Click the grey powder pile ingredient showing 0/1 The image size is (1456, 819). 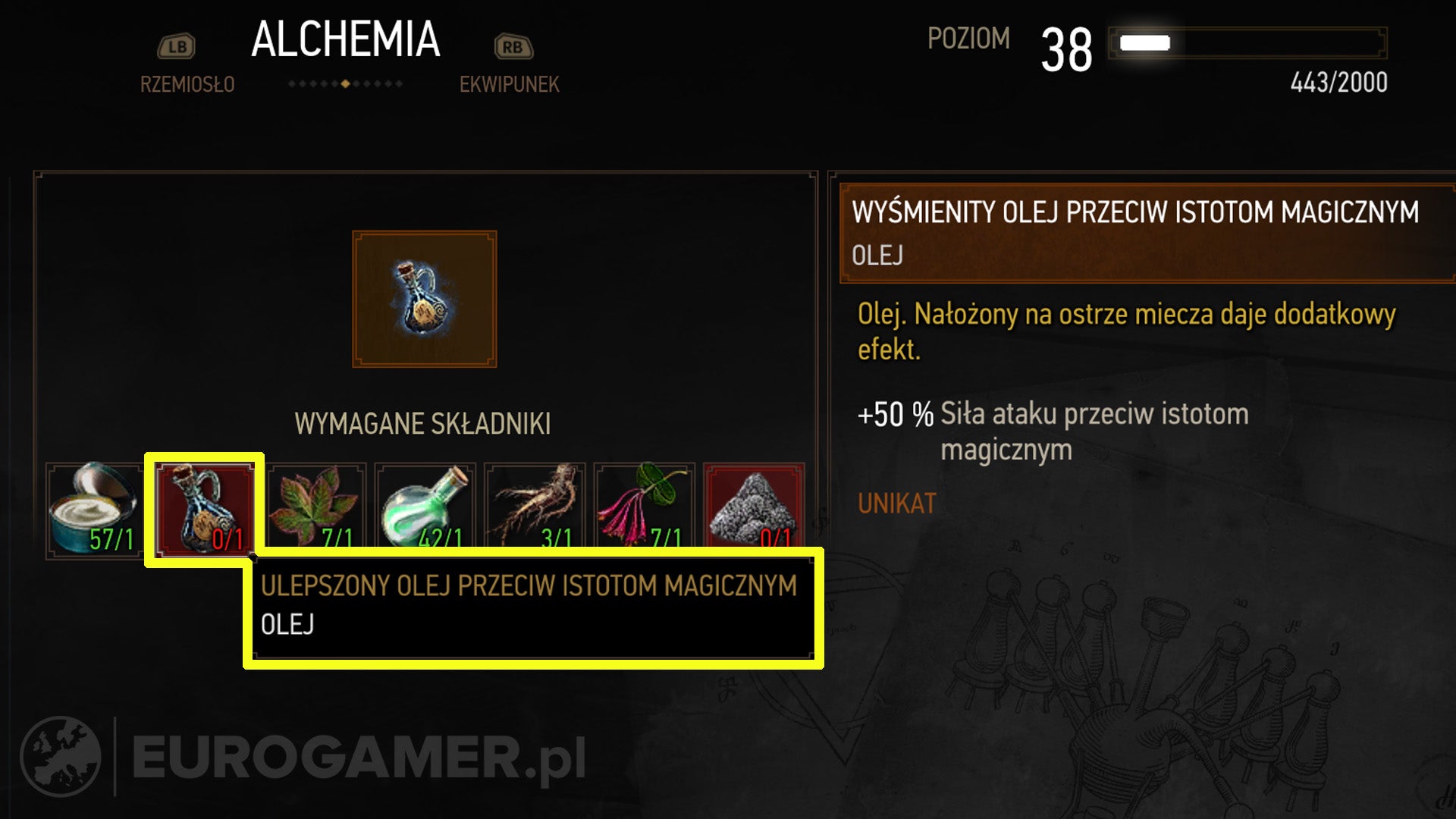753,505
